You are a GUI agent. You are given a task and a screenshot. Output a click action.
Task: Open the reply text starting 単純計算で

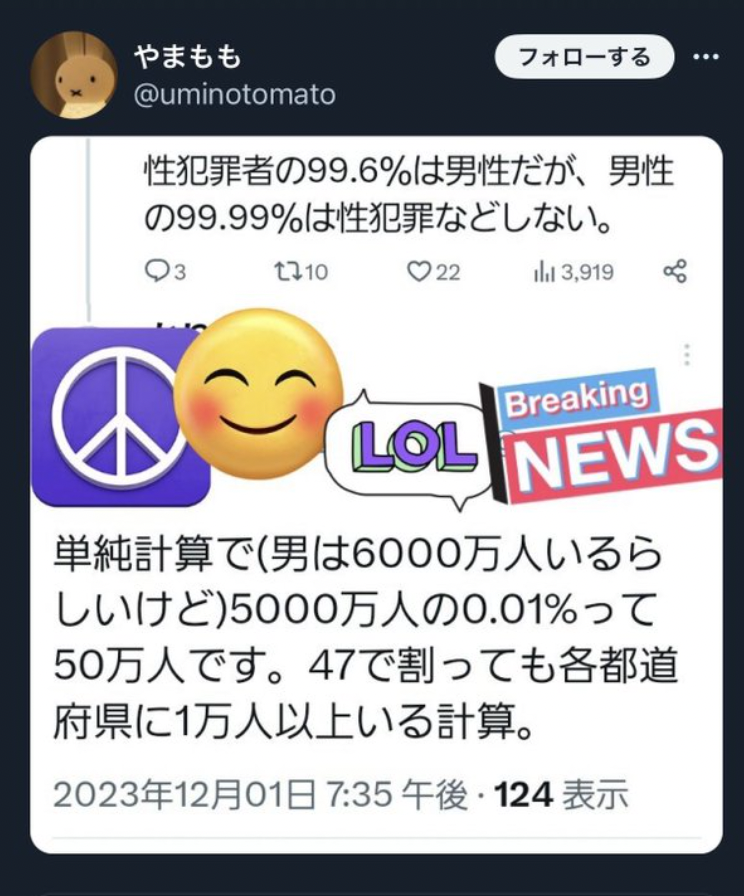366,638
